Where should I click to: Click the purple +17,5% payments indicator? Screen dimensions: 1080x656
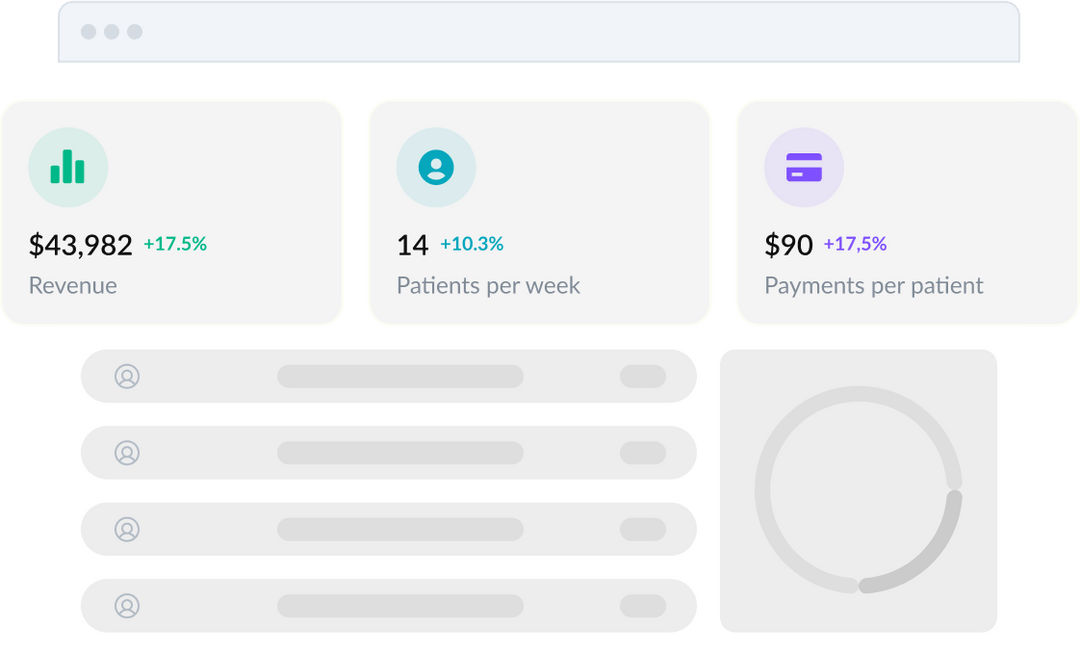855,243
